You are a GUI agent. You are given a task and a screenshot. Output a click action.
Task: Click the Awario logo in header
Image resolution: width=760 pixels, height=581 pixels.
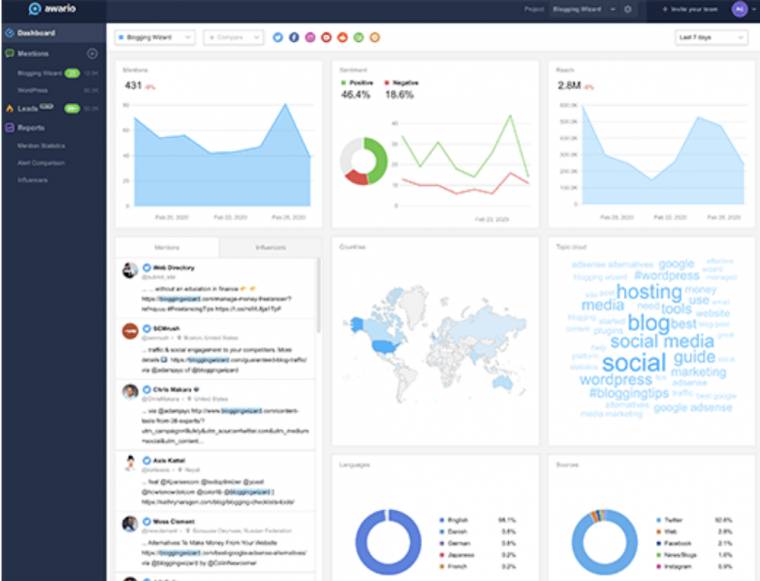(x=52, y=9)
